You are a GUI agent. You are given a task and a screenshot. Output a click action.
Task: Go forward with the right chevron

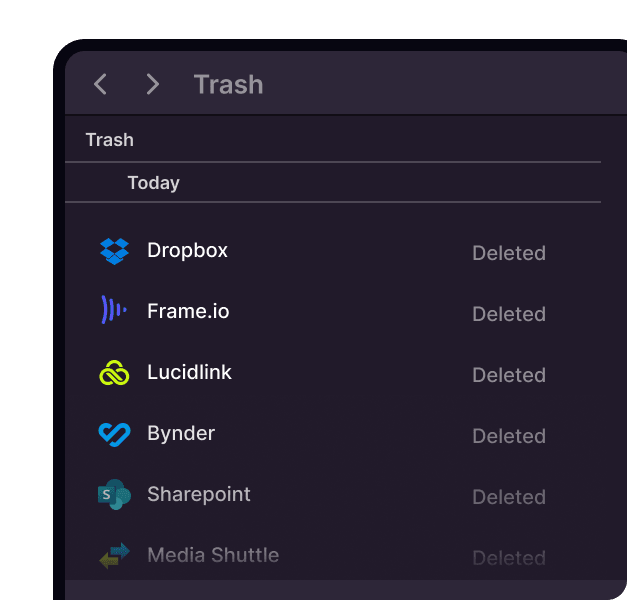point(153,84)
